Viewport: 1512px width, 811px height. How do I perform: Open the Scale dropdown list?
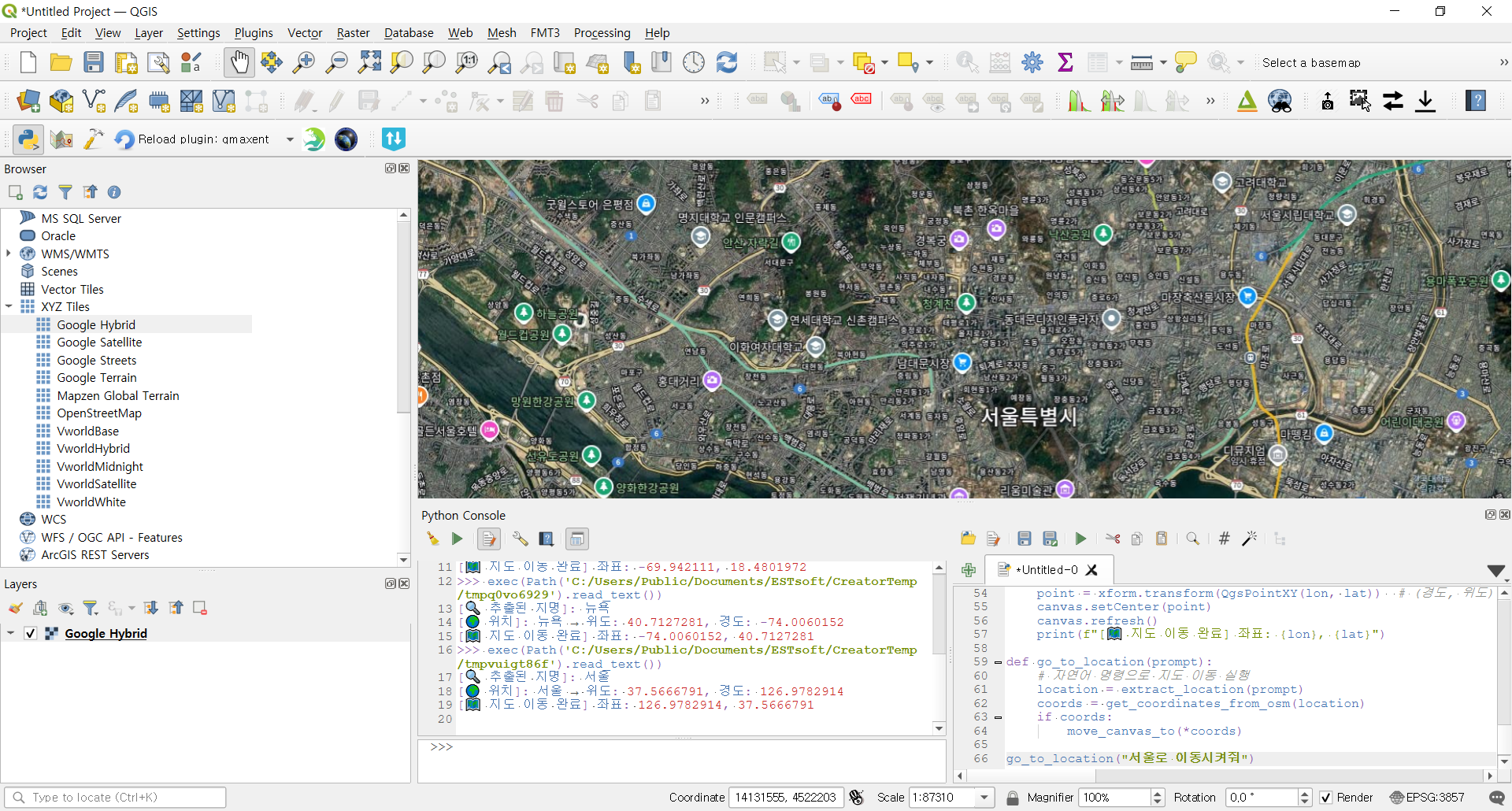984,798
